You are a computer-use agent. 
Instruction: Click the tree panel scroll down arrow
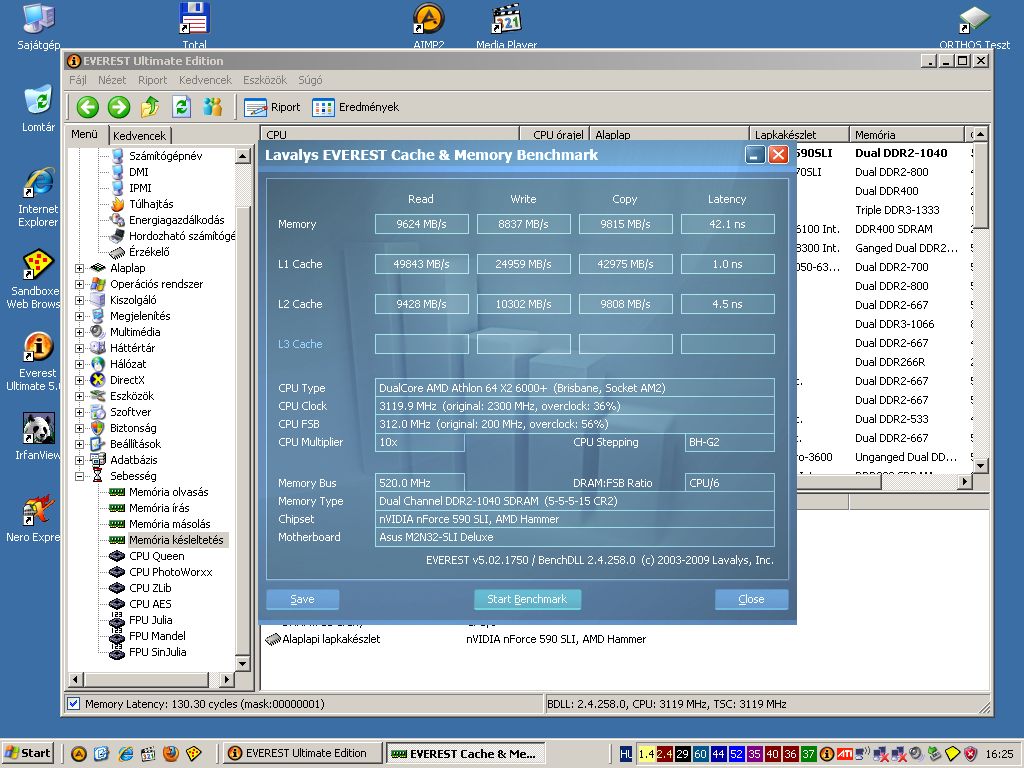[243, 664]
